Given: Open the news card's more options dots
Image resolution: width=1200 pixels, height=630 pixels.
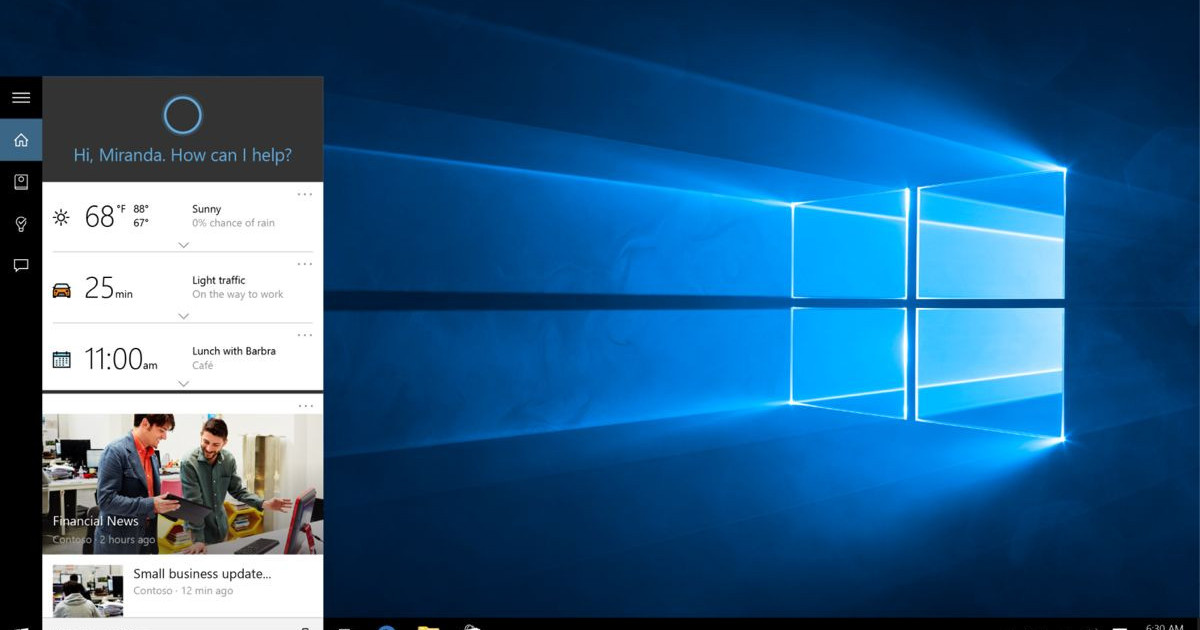Looking at the screenshot, I should tap(305, 406).
